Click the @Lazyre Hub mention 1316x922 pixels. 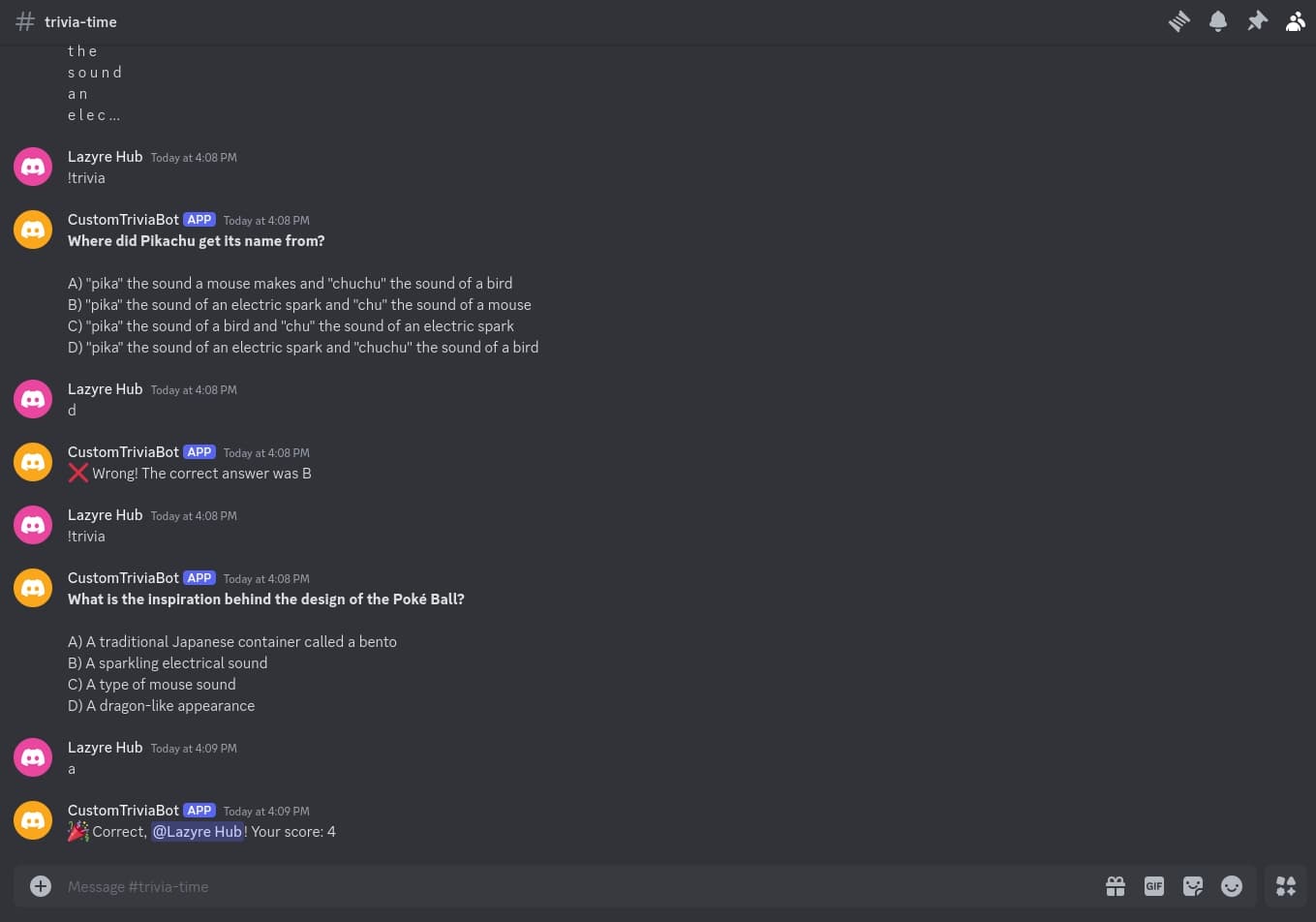coord(197,831)
